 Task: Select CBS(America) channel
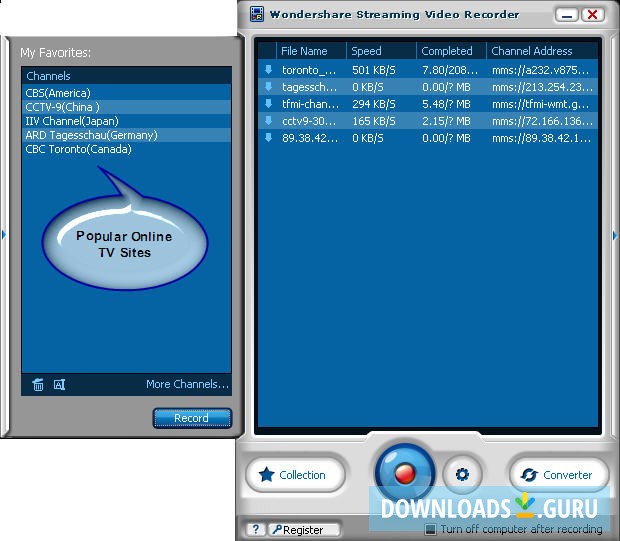tap(126, 93)
